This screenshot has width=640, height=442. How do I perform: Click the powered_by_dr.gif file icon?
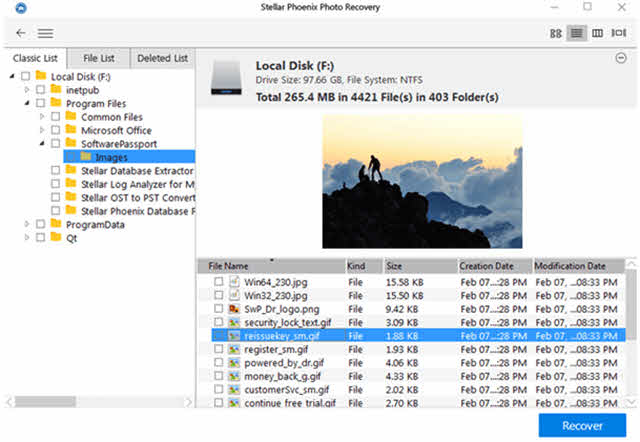pyautogui.click(x=234, y=363)
